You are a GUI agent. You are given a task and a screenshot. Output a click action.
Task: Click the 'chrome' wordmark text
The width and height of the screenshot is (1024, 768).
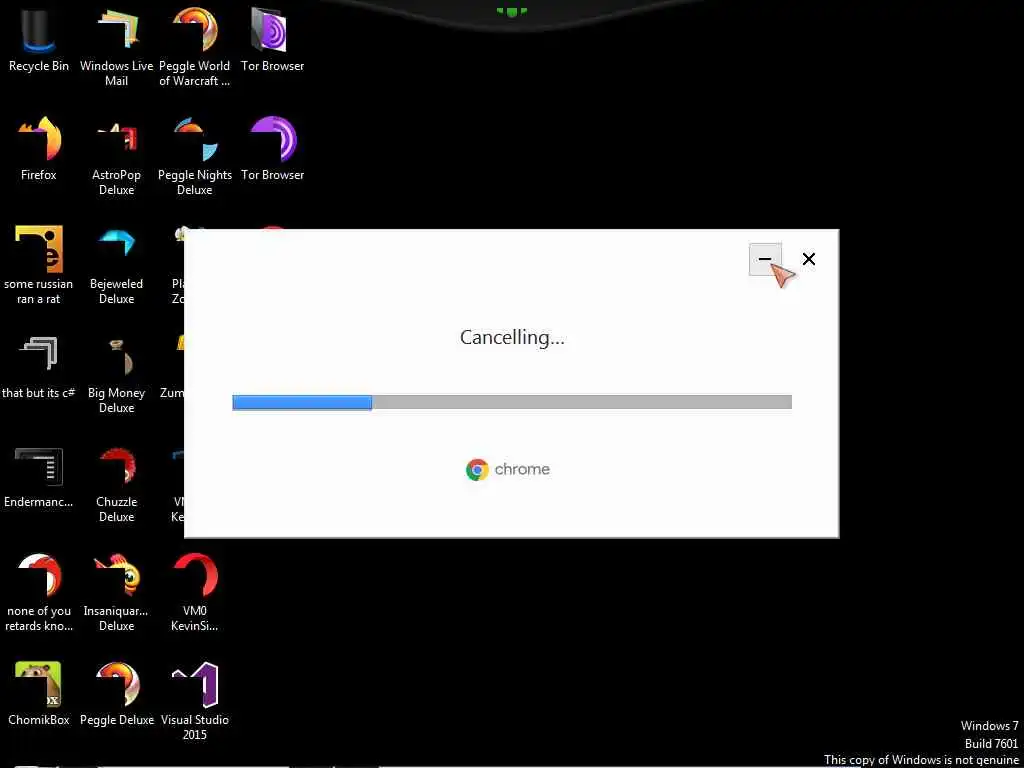pyautogui.click(x=522, y=470)
